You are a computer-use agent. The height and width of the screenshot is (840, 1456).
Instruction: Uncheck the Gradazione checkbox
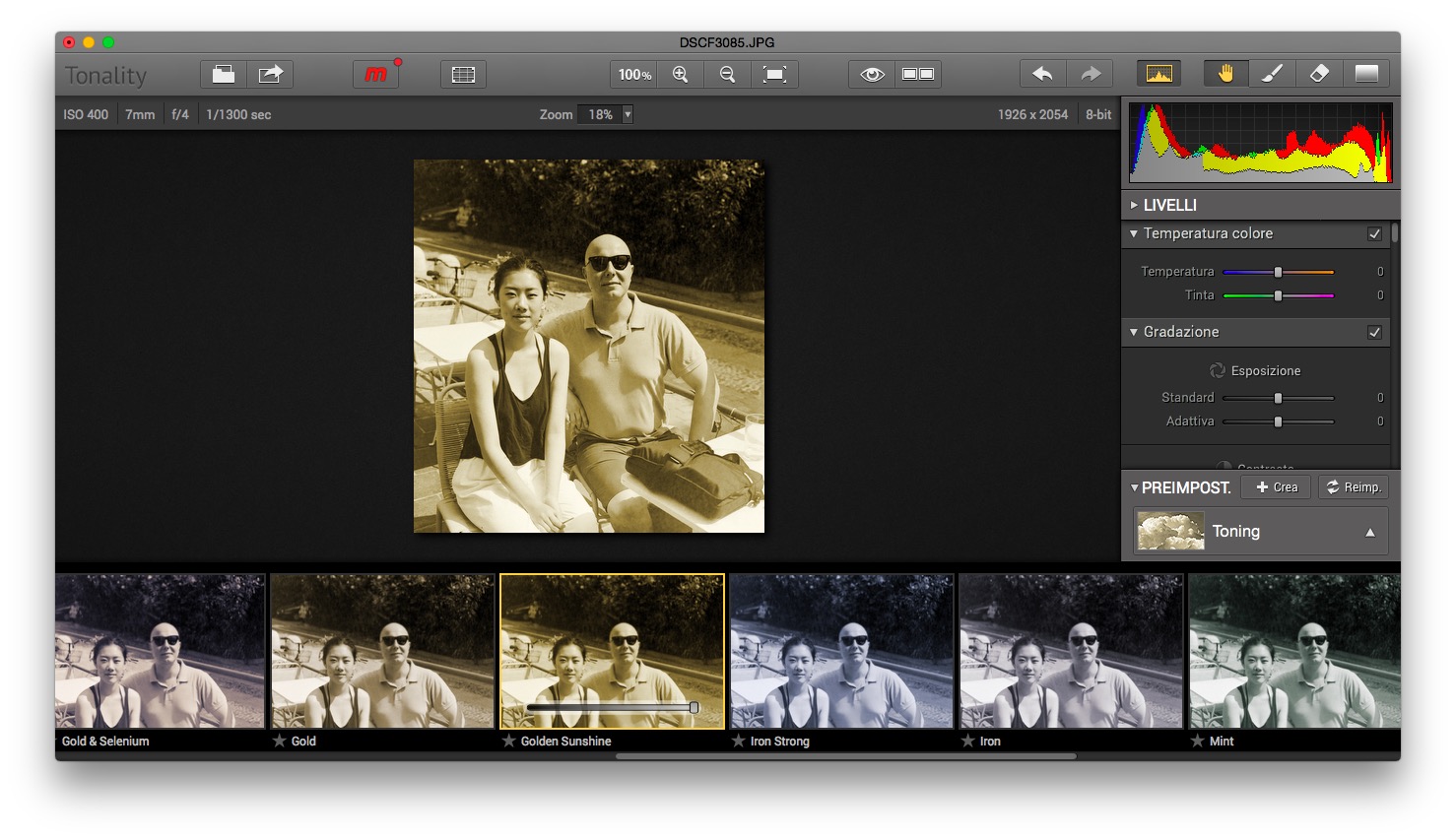click(1374, 333)
